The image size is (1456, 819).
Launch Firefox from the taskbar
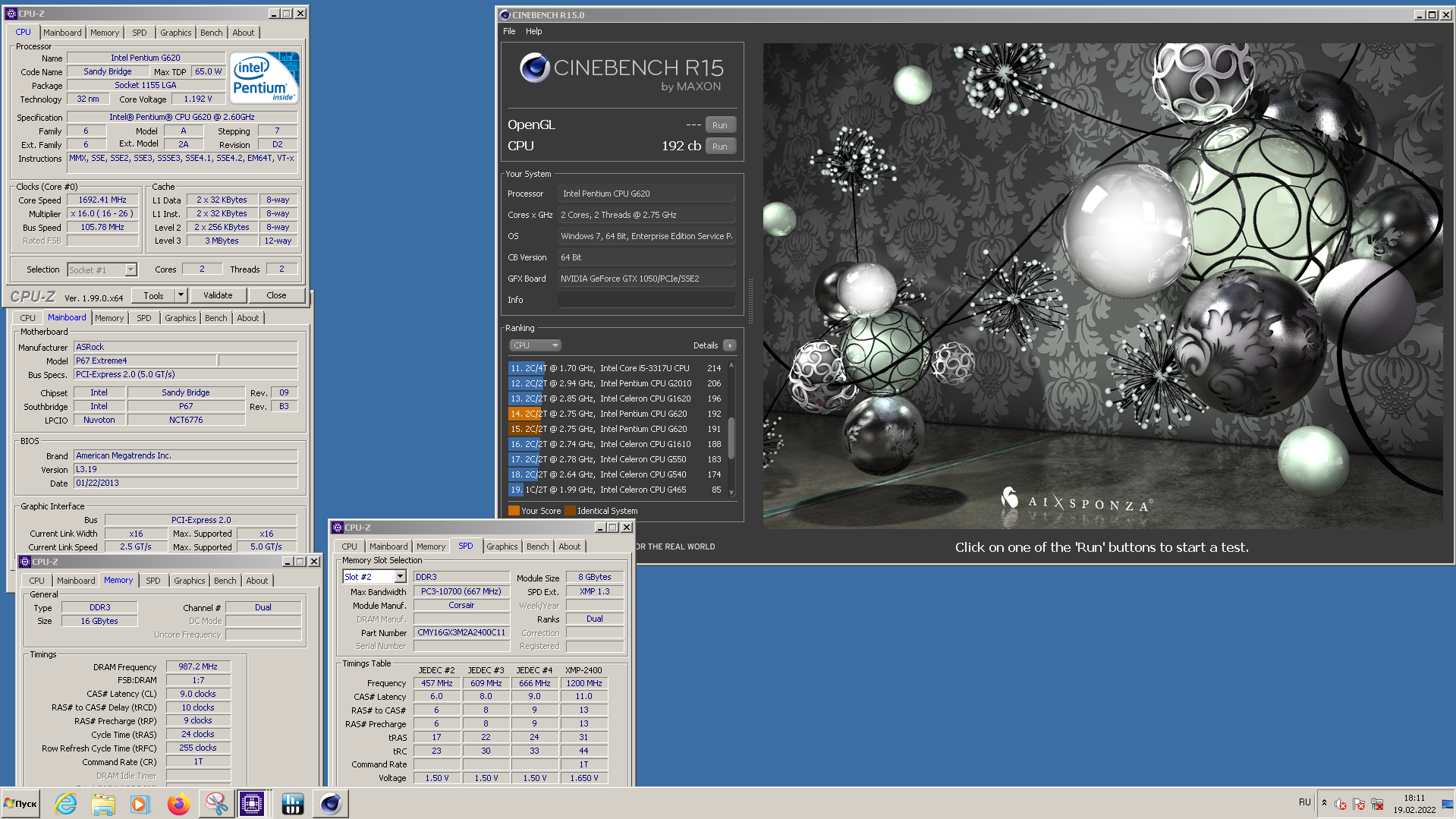click(178, 803)
